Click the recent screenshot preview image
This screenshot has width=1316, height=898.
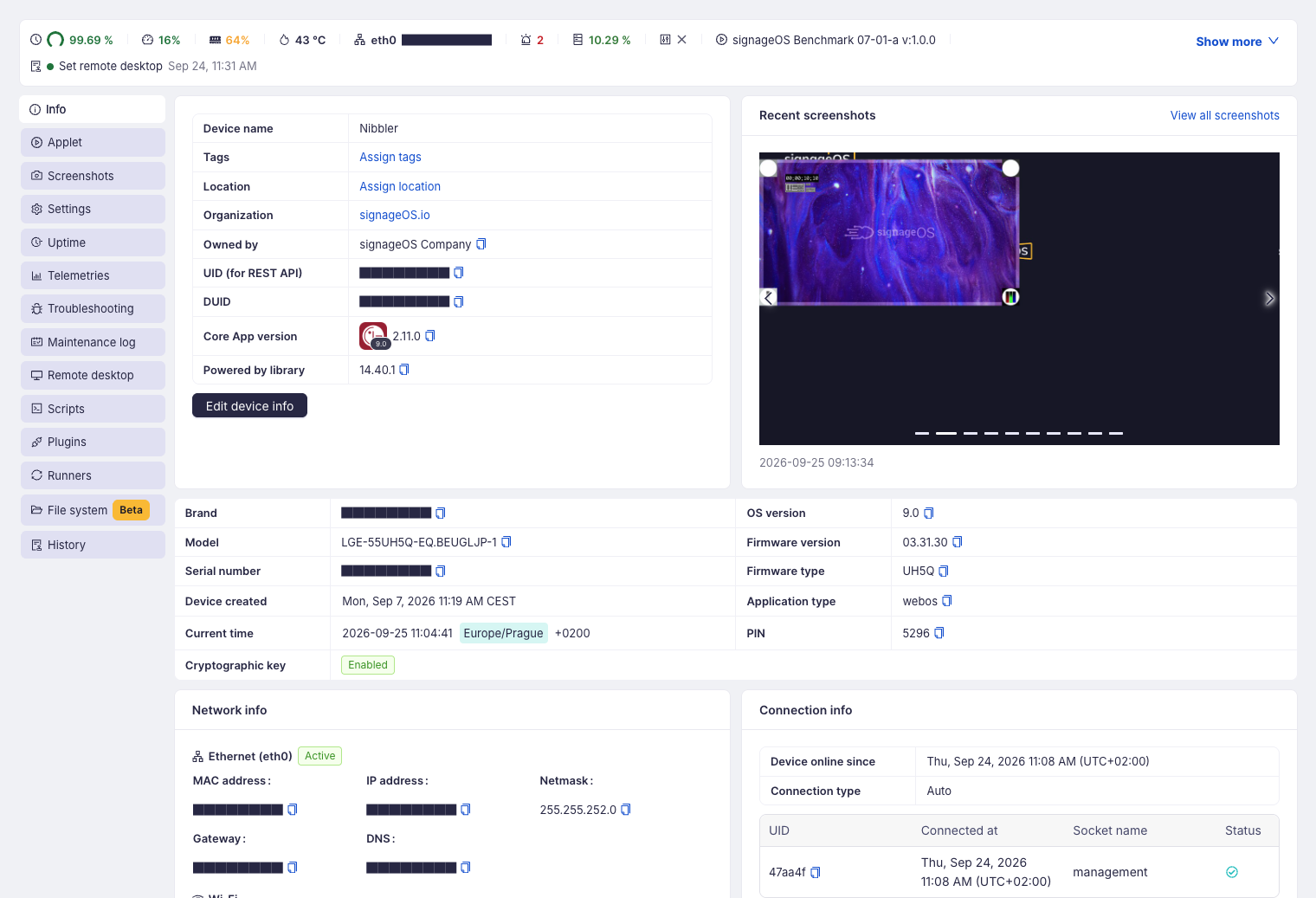tap(1019, 299)
